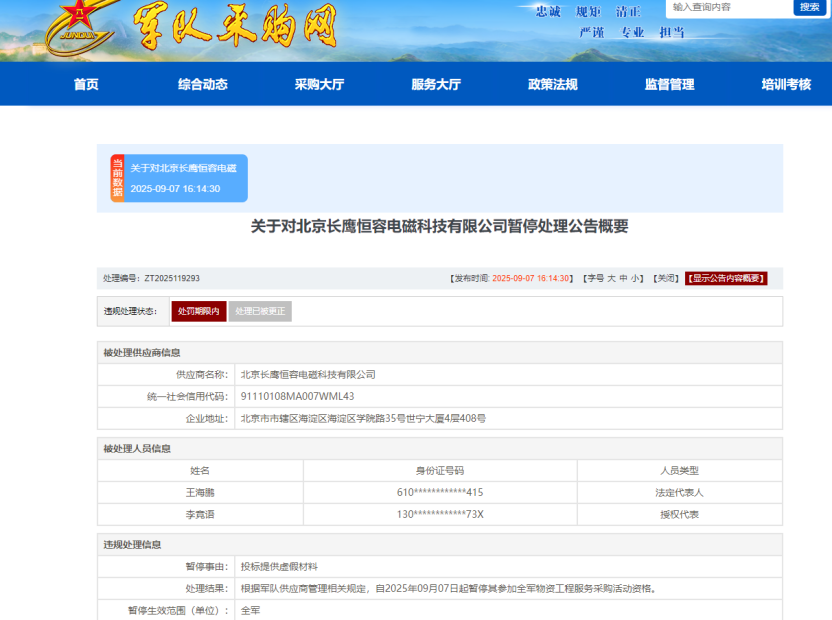Viewport: 832px width, 620px height.
Task: Click the 搜索 search button
Action: 810,7
